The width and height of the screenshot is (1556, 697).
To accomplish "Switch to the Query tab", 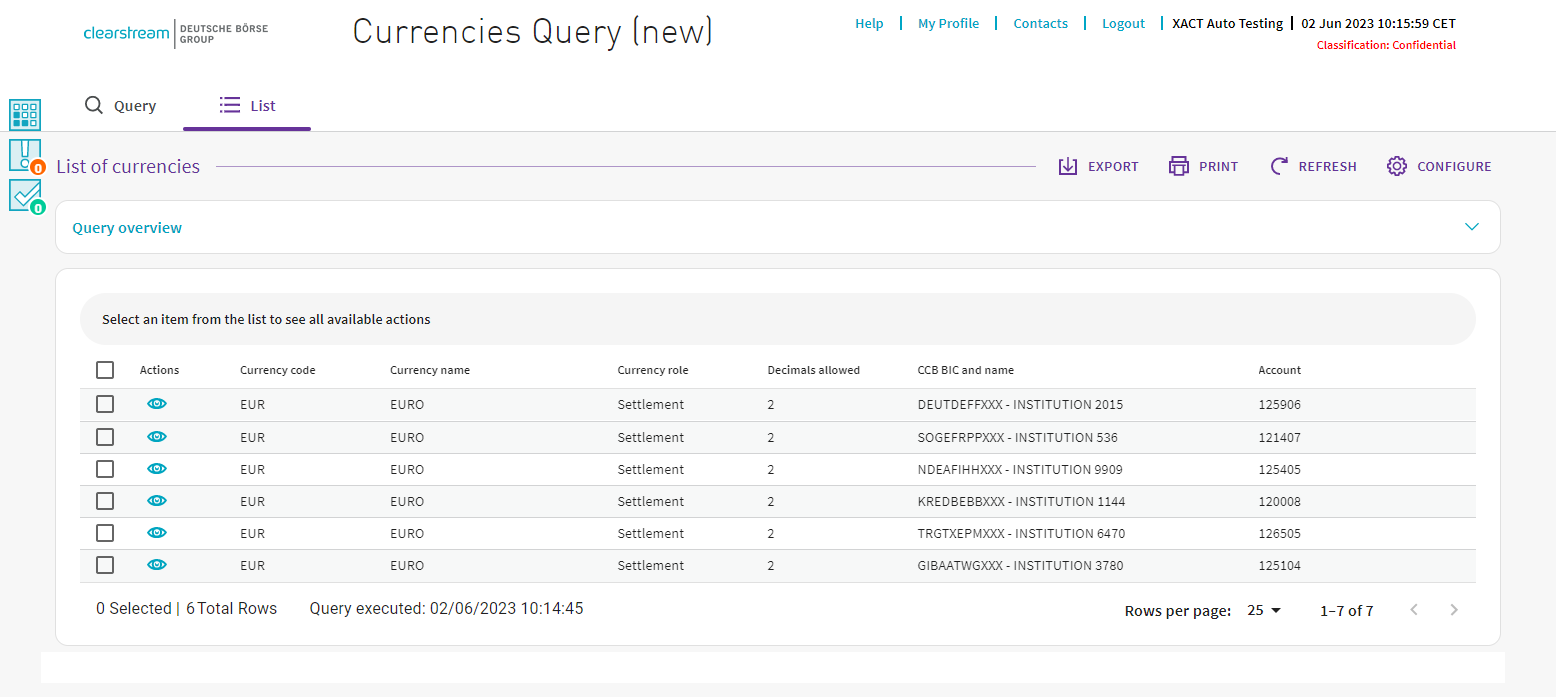I will [121, 106].
